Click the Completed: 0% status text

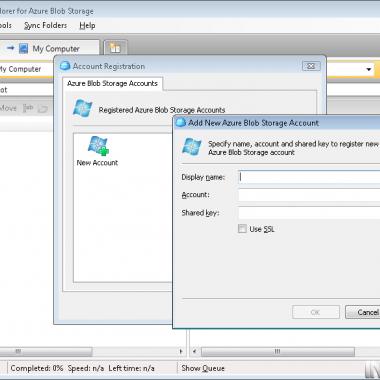[37, 368]
